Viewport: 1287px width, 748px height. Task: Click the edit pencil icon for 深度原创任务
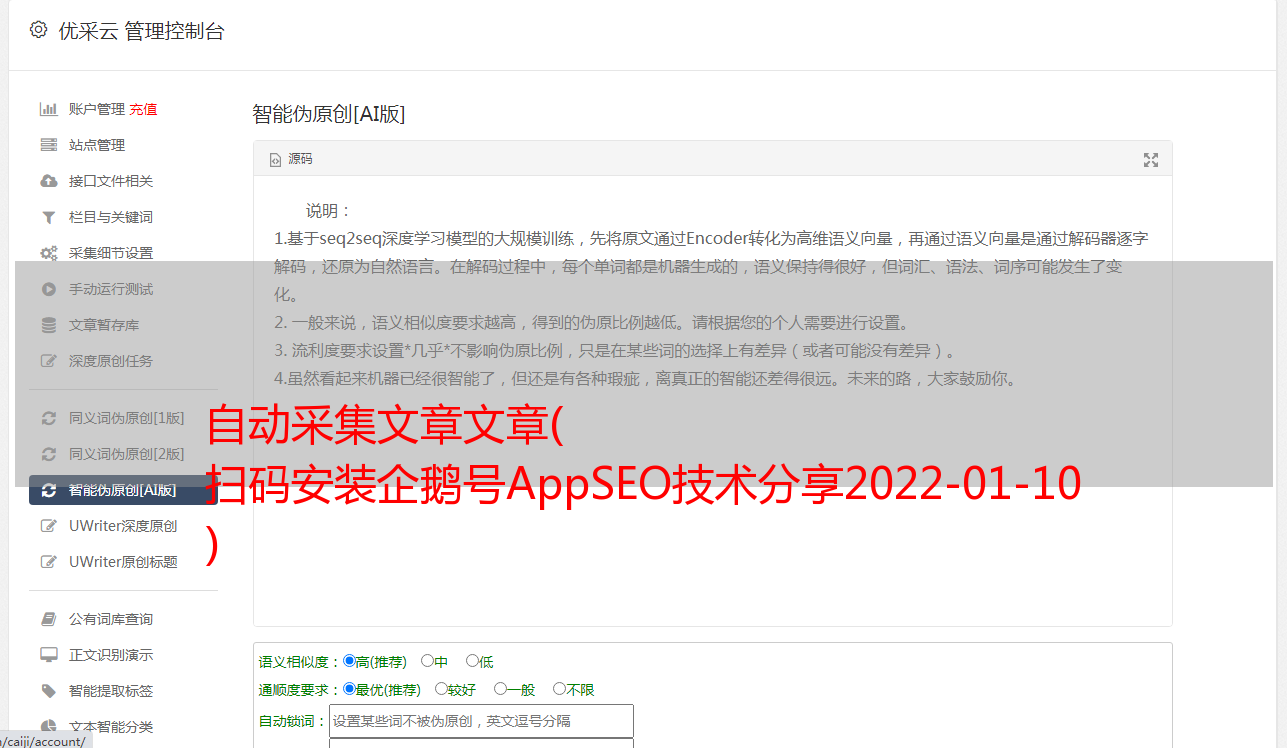(x=48, y=361)
